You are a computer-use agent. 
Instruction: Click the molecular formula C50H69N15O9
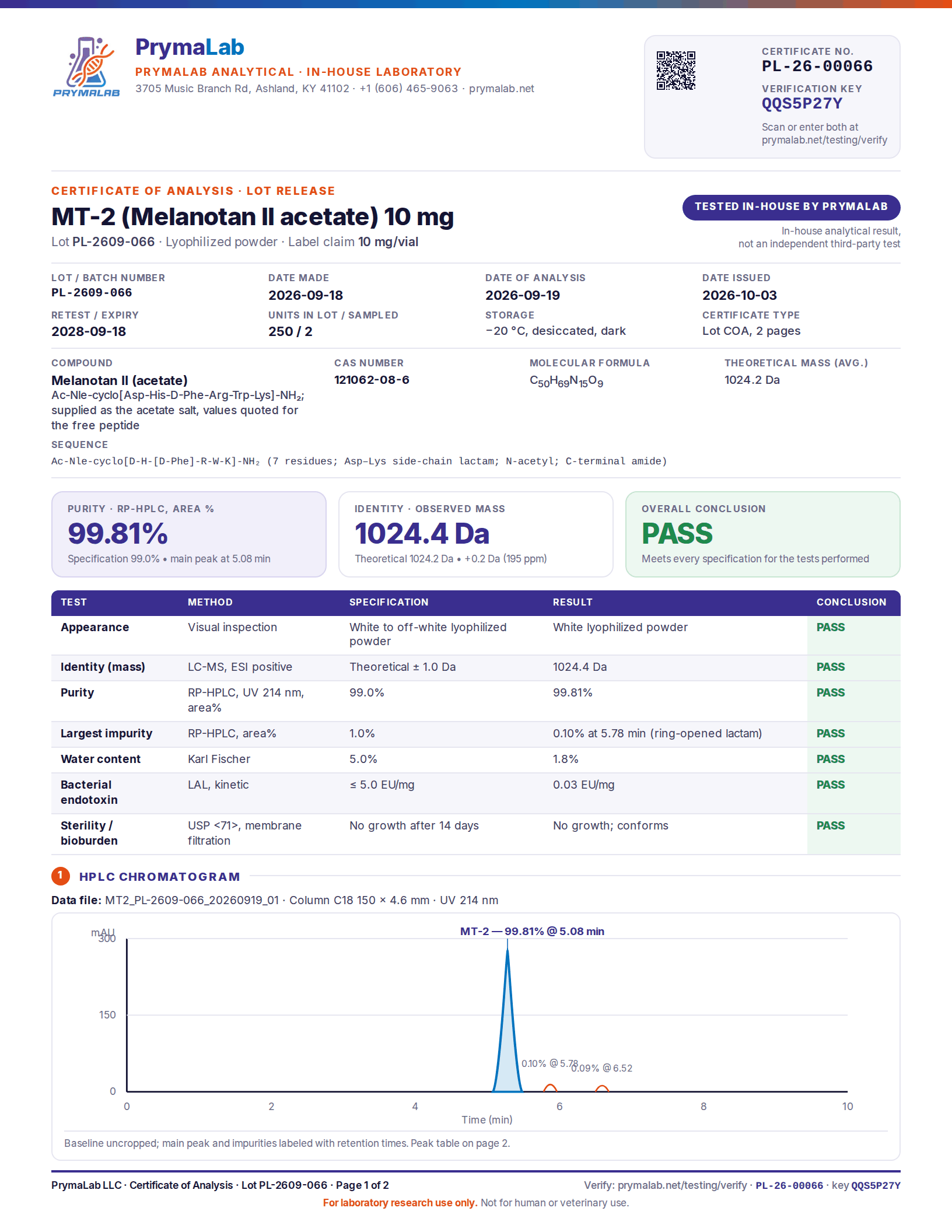(x=566, y=381)
